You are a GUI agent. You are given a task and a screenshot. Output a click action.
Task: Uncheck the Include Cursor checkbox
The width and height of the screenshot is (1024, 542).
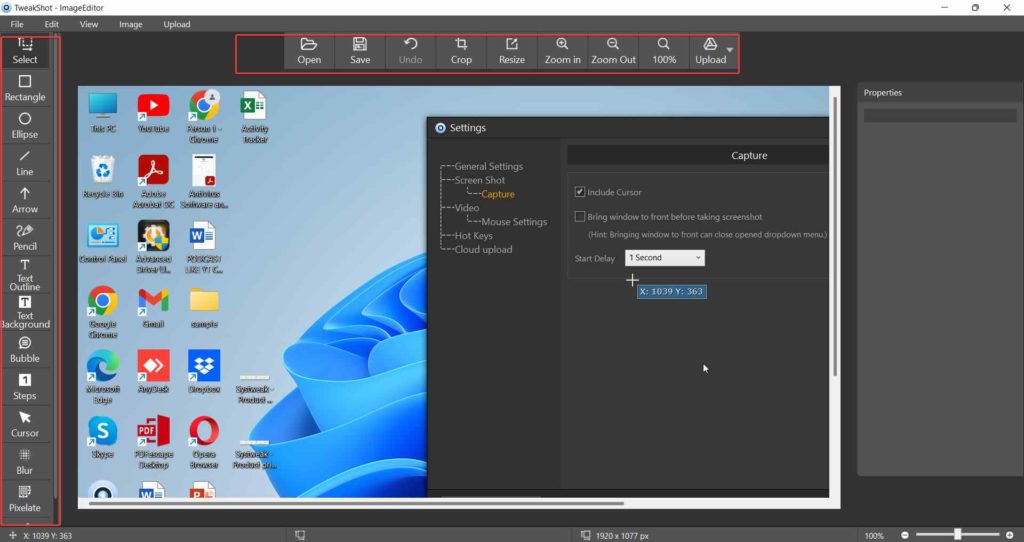point(579,192)
